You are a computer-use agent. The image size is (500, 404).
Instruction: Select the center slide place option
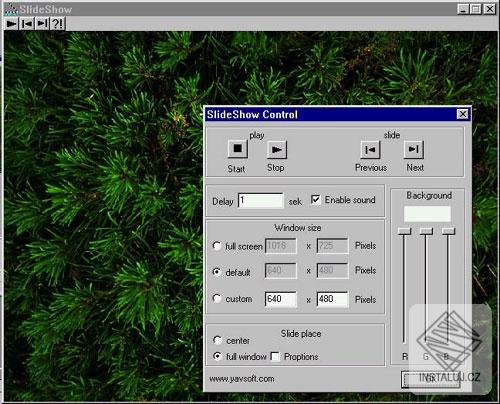tap(217, 340)
